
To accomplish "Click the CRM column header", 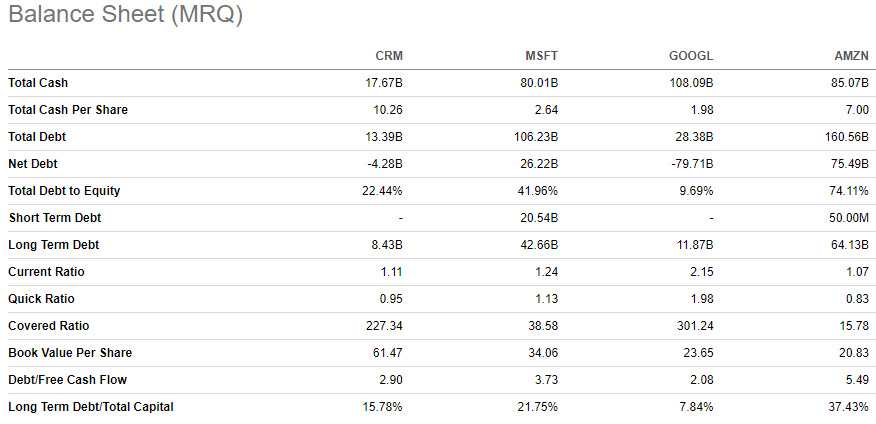I will pyautogui.click(x=389, y=56).
